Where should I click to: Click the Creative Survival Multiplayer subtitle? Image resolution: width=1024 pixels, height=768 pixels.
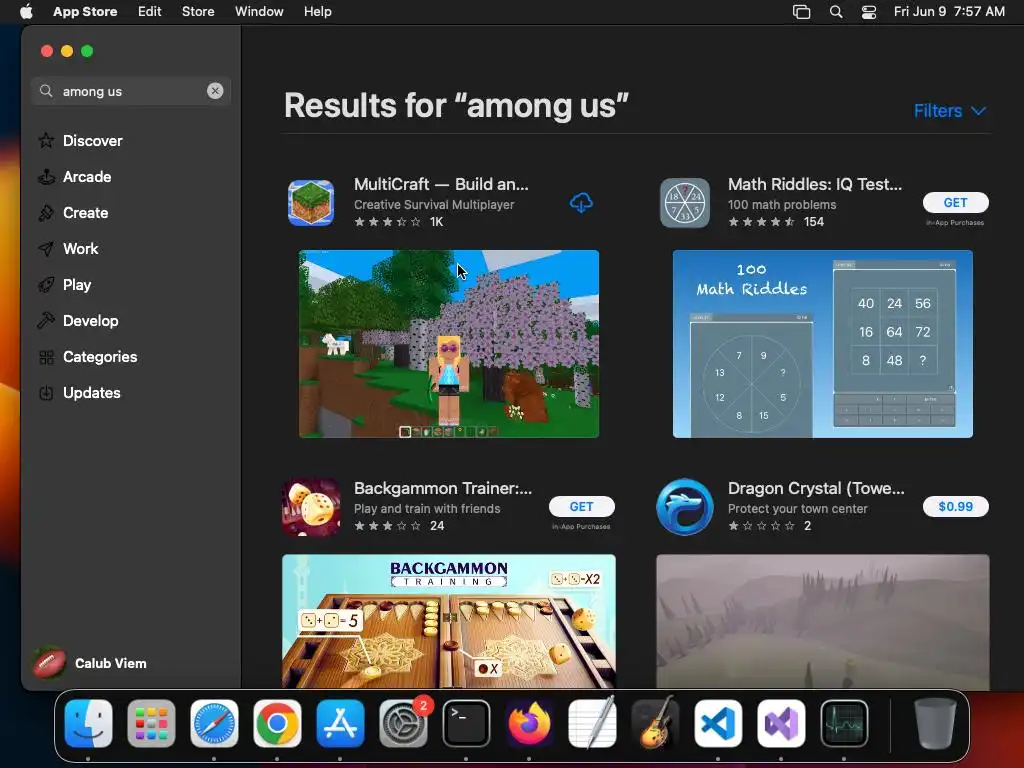(x=434, y=204)
